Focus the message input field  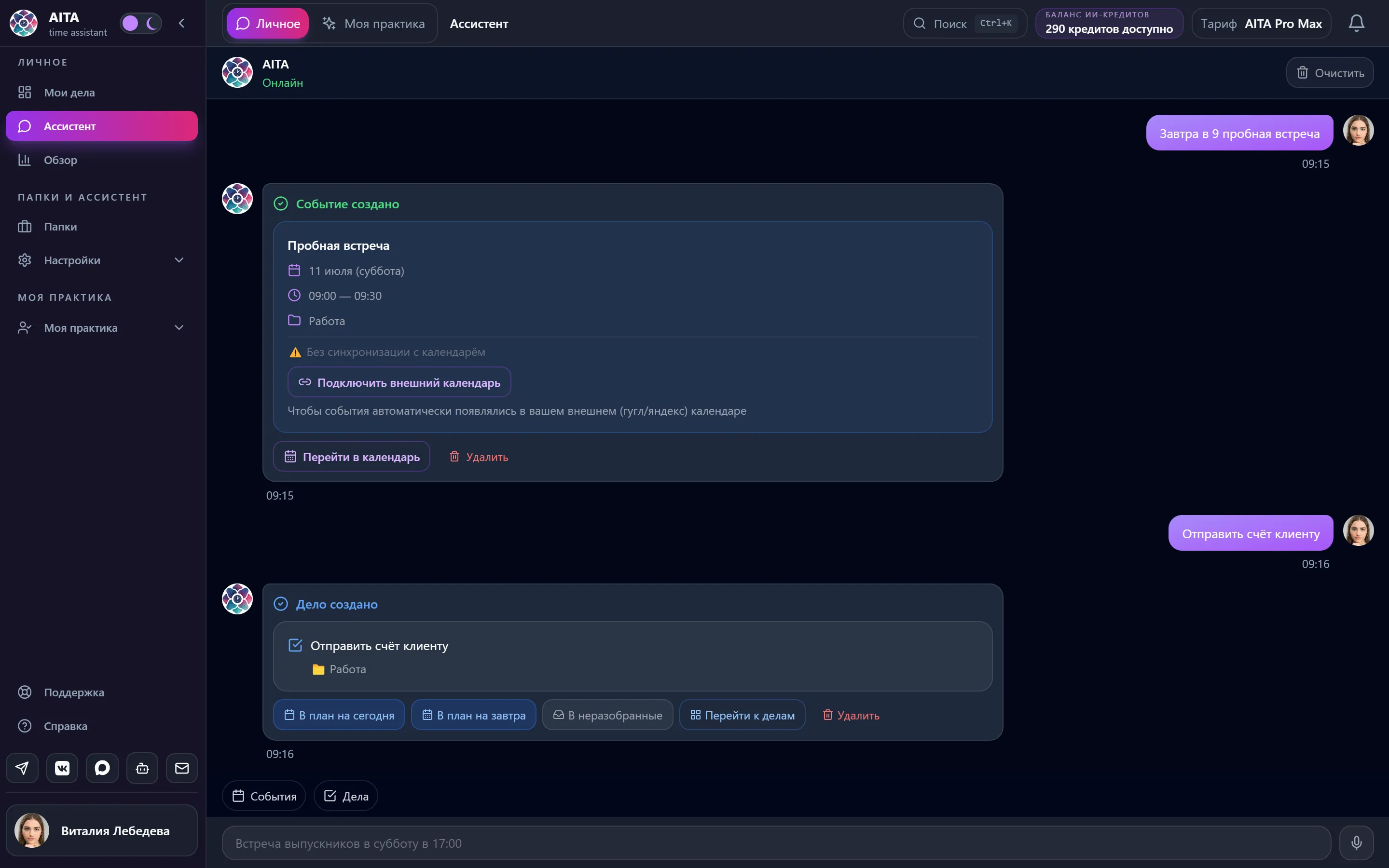click(x=776, y=843)
